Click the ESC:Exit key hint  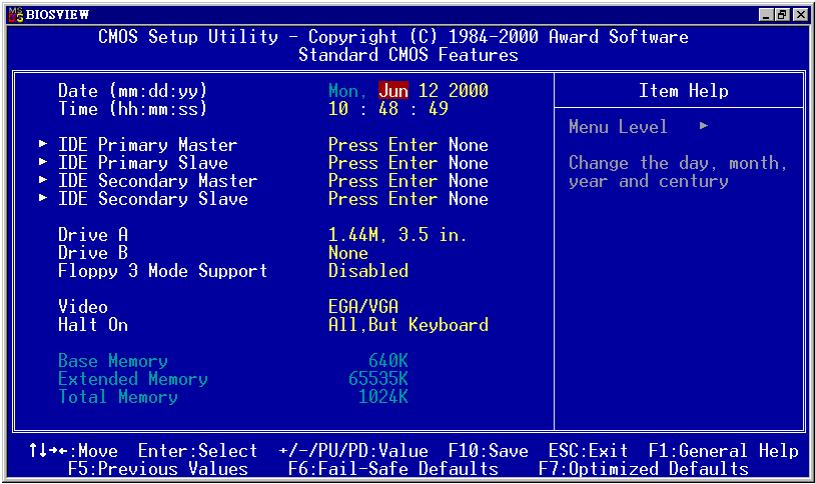click(588, 451)
